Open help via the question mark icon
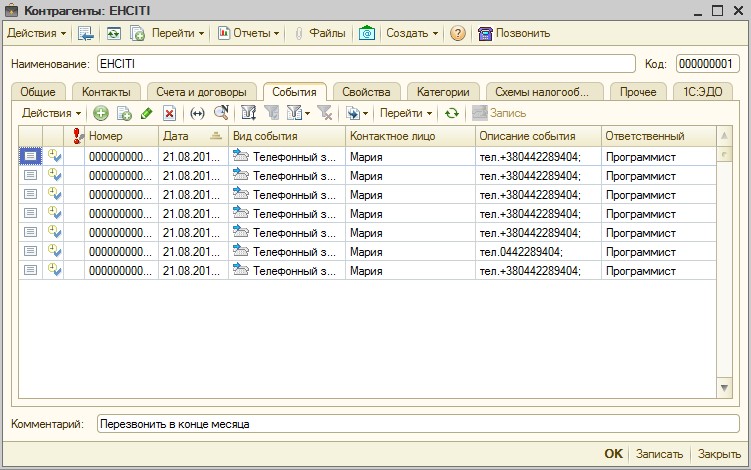 (458, 33)
